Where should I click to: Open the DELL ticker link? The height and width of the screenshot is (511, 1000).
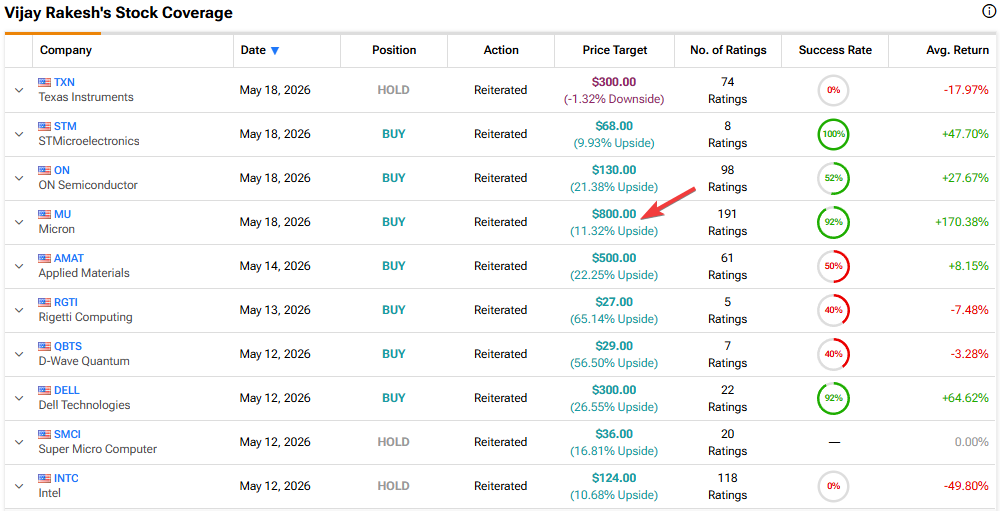coord(67,390)
